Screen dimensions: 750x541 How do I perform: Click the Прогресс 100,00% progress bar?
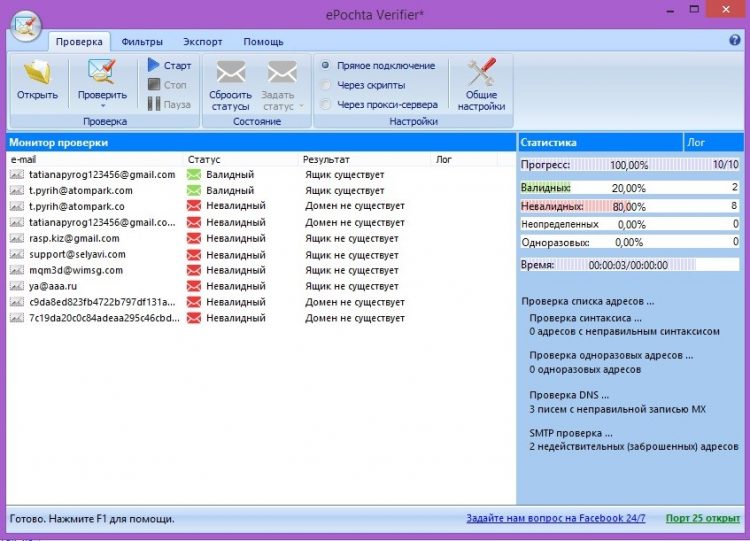point(629,165)
